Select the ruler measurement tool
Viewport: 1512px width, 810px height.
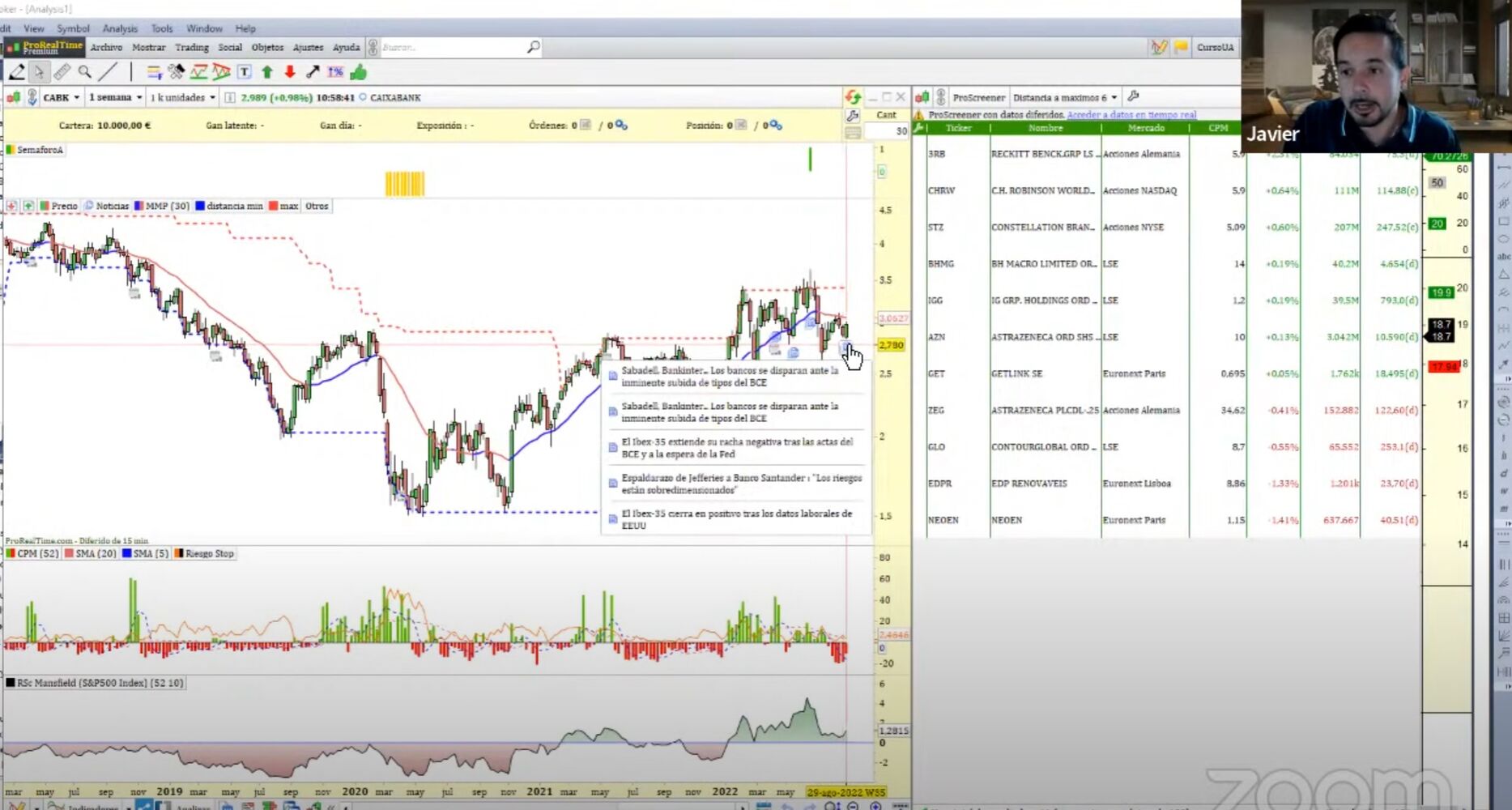coord(62,73)
